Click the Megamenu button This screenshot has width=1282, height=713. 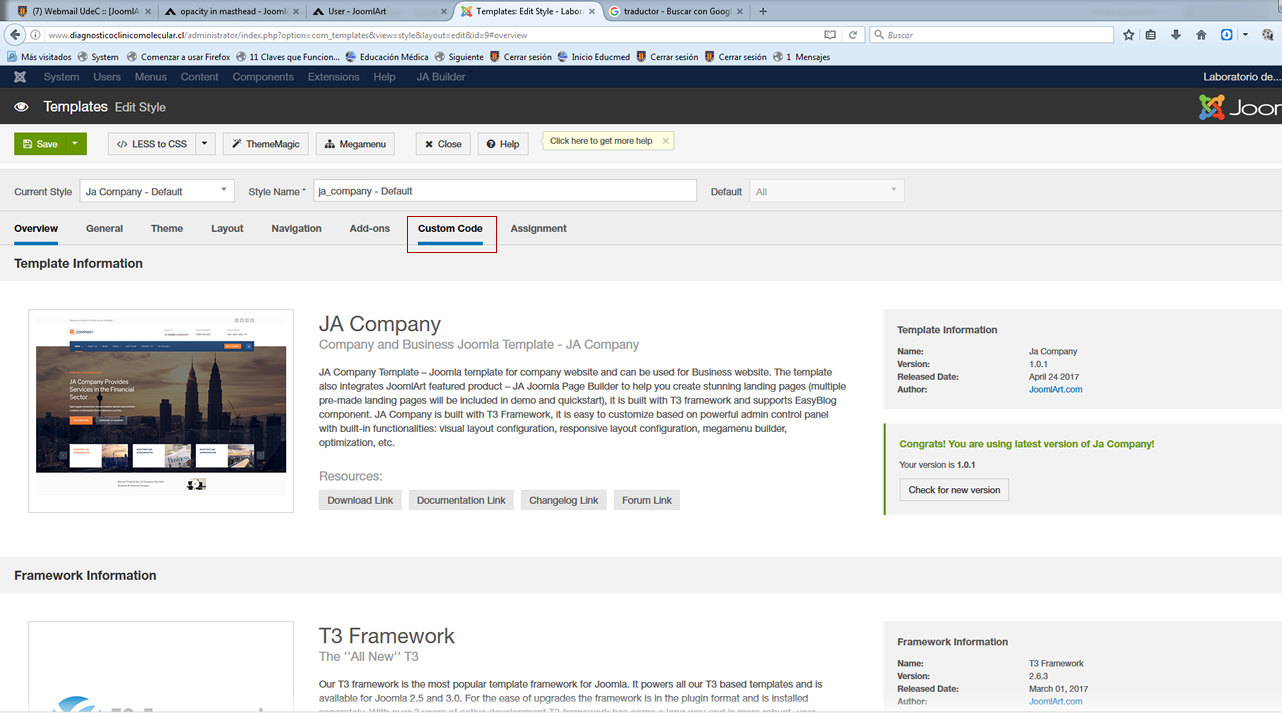[x=355, y=144]
